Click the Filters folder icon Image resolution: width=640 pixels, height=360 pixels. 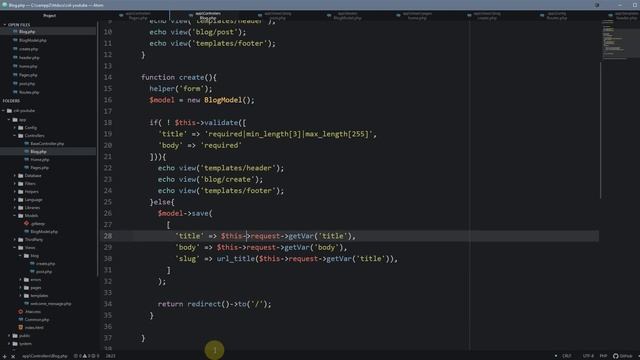coord(21,184)
